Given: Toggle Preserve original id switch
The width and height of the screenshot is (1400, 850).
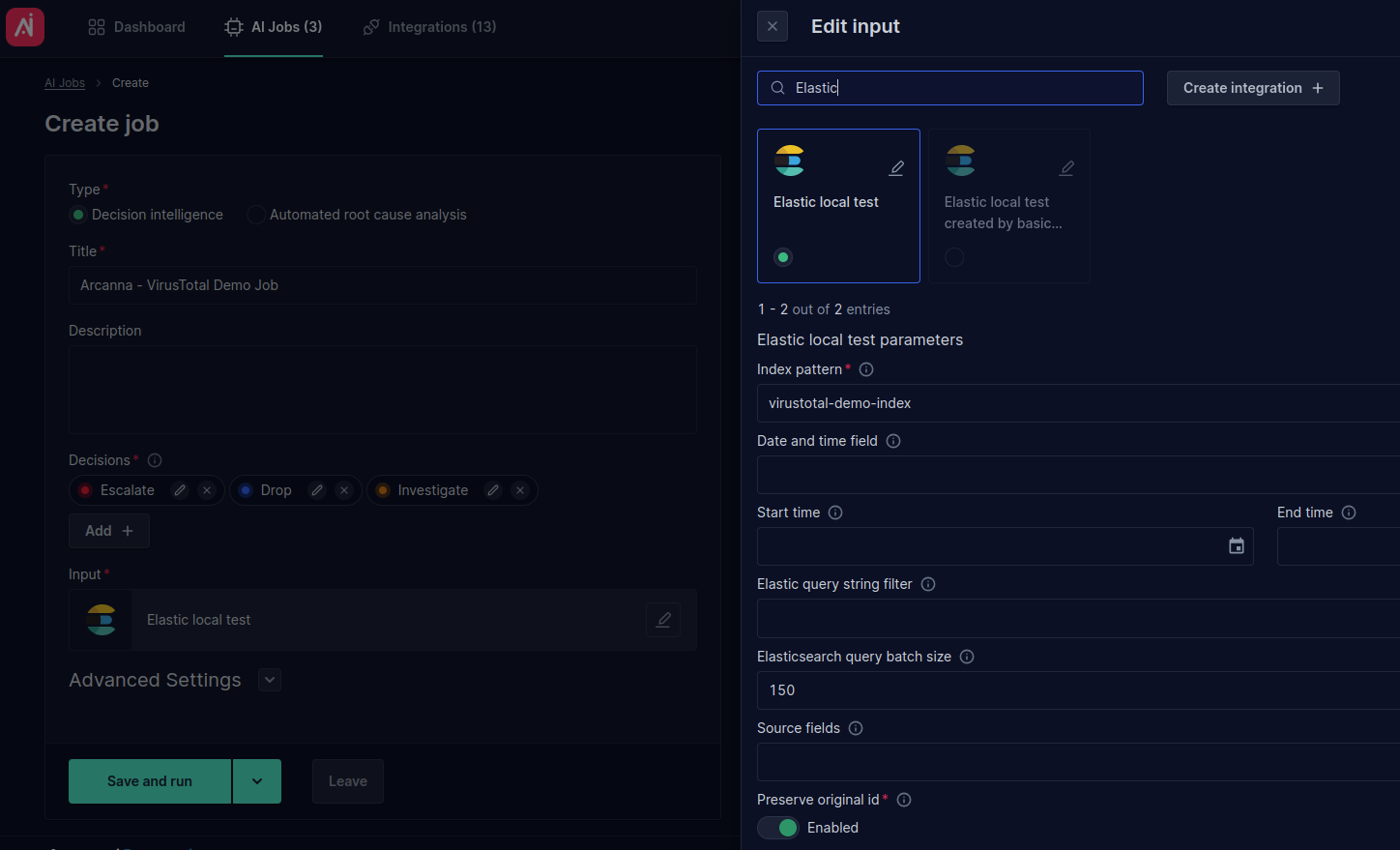Looking at the screenshot, I should (x=778, y=828).
